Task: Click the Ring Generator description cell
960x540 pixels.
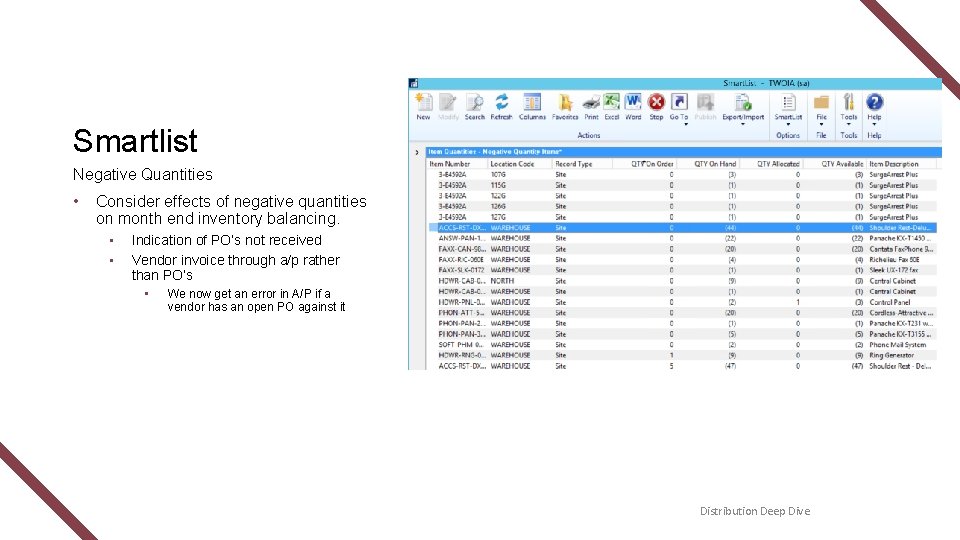Action: coord(891,355)
